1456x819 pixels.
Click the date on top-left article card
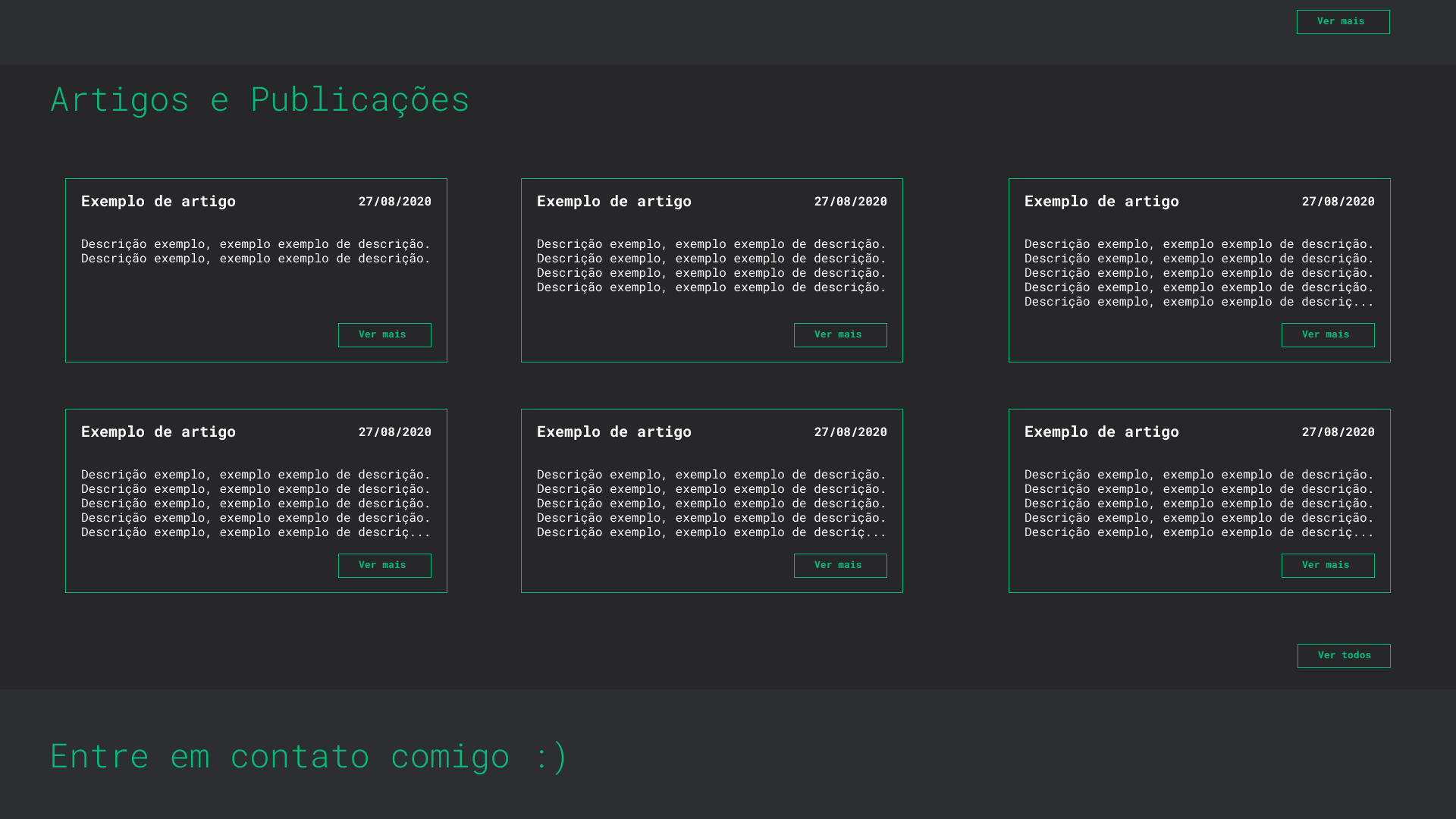394,202
